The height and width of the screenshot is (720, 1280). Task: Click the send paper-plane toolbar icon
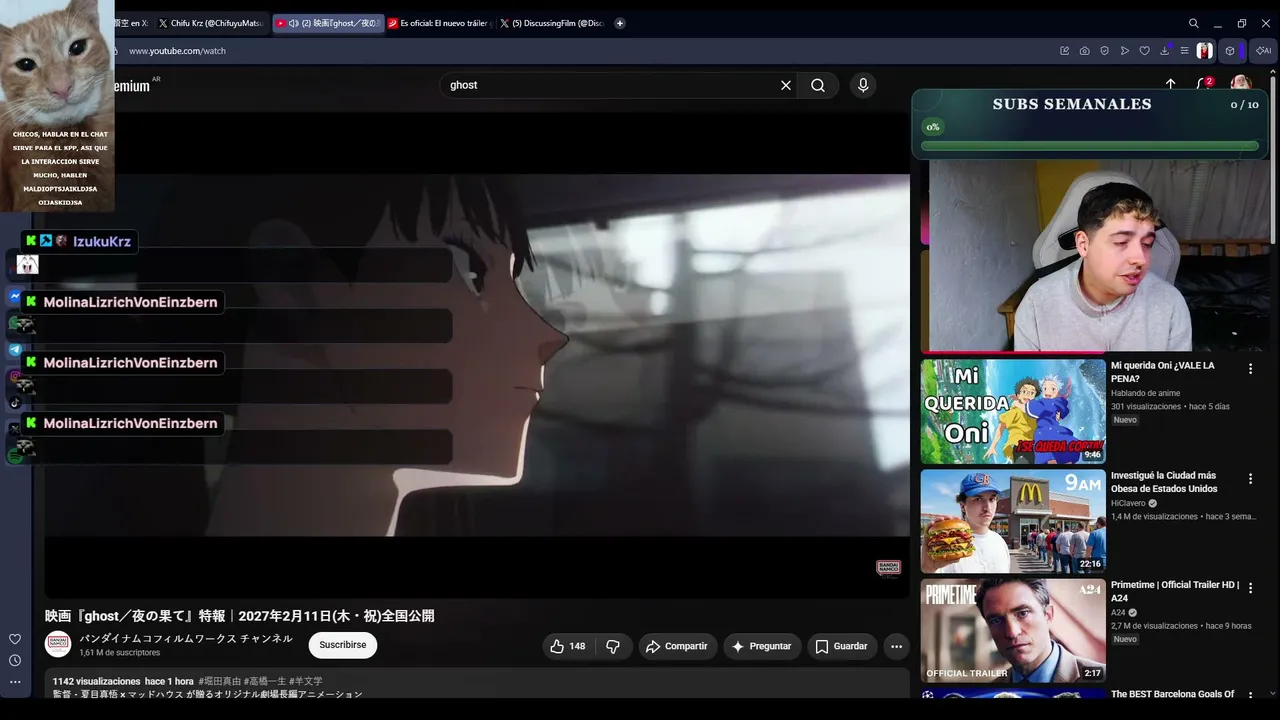click(1125, 51)
